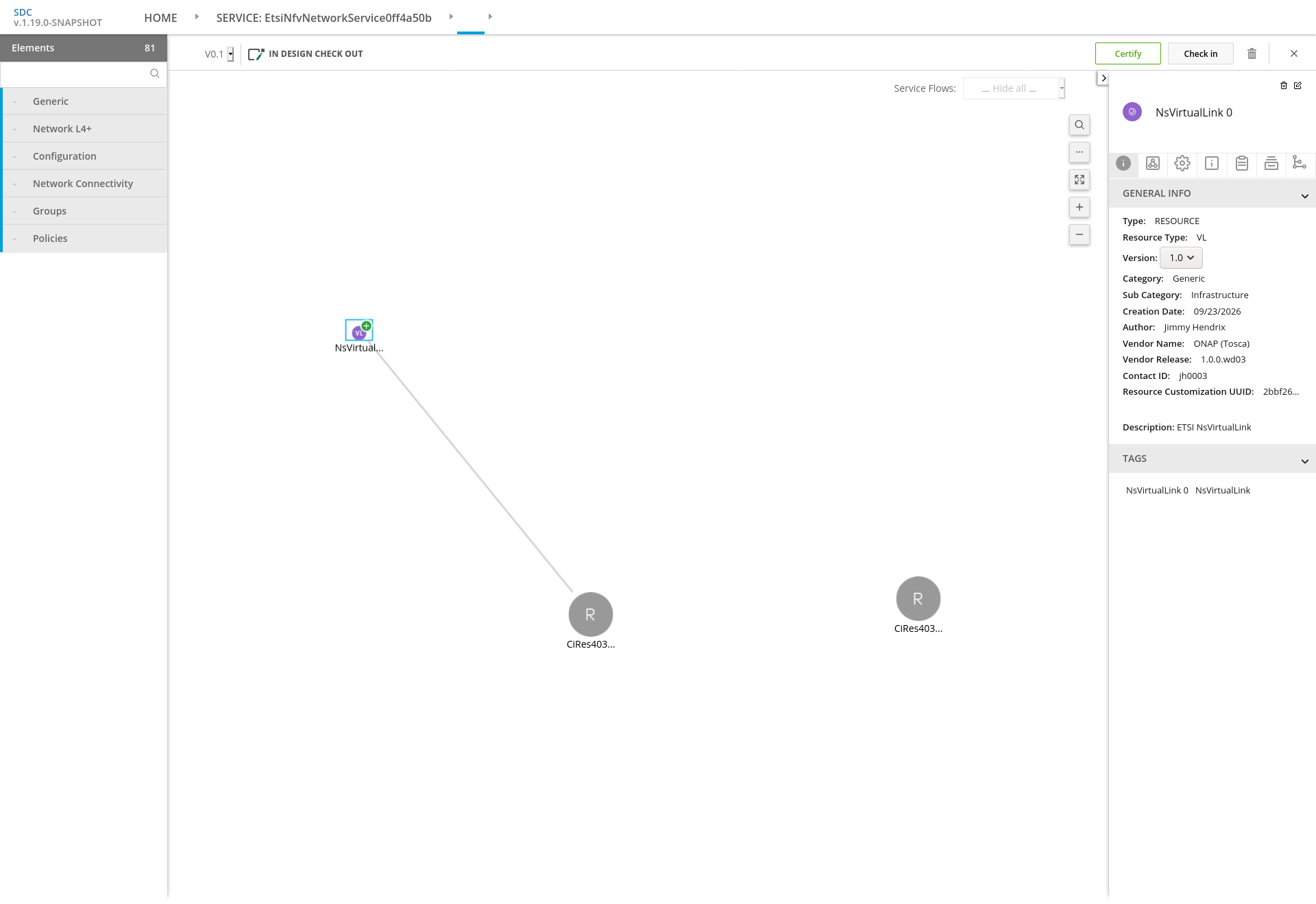Collapse the TAGS section
This screenshot has width=1316, height=904.
(1212, 459)
